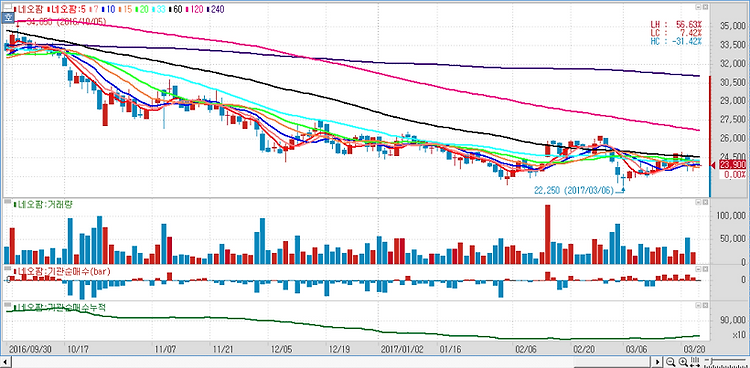The height and width of the screenshot is (368, 750).
Task: Click the zoom in magnifier icon
Action: click(683, 362)
